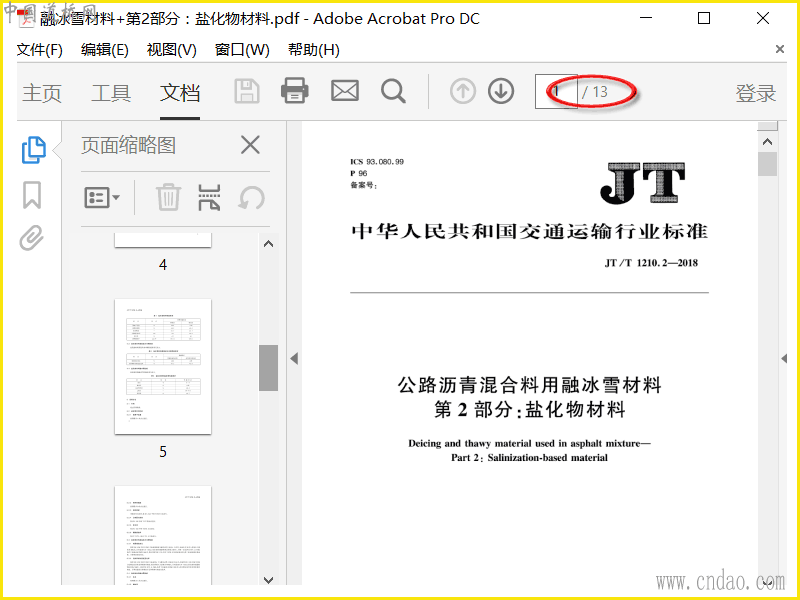Screen dimensions: 800x600
Task: Open the 视图(V) menu
Action: [x=171, y=50]
